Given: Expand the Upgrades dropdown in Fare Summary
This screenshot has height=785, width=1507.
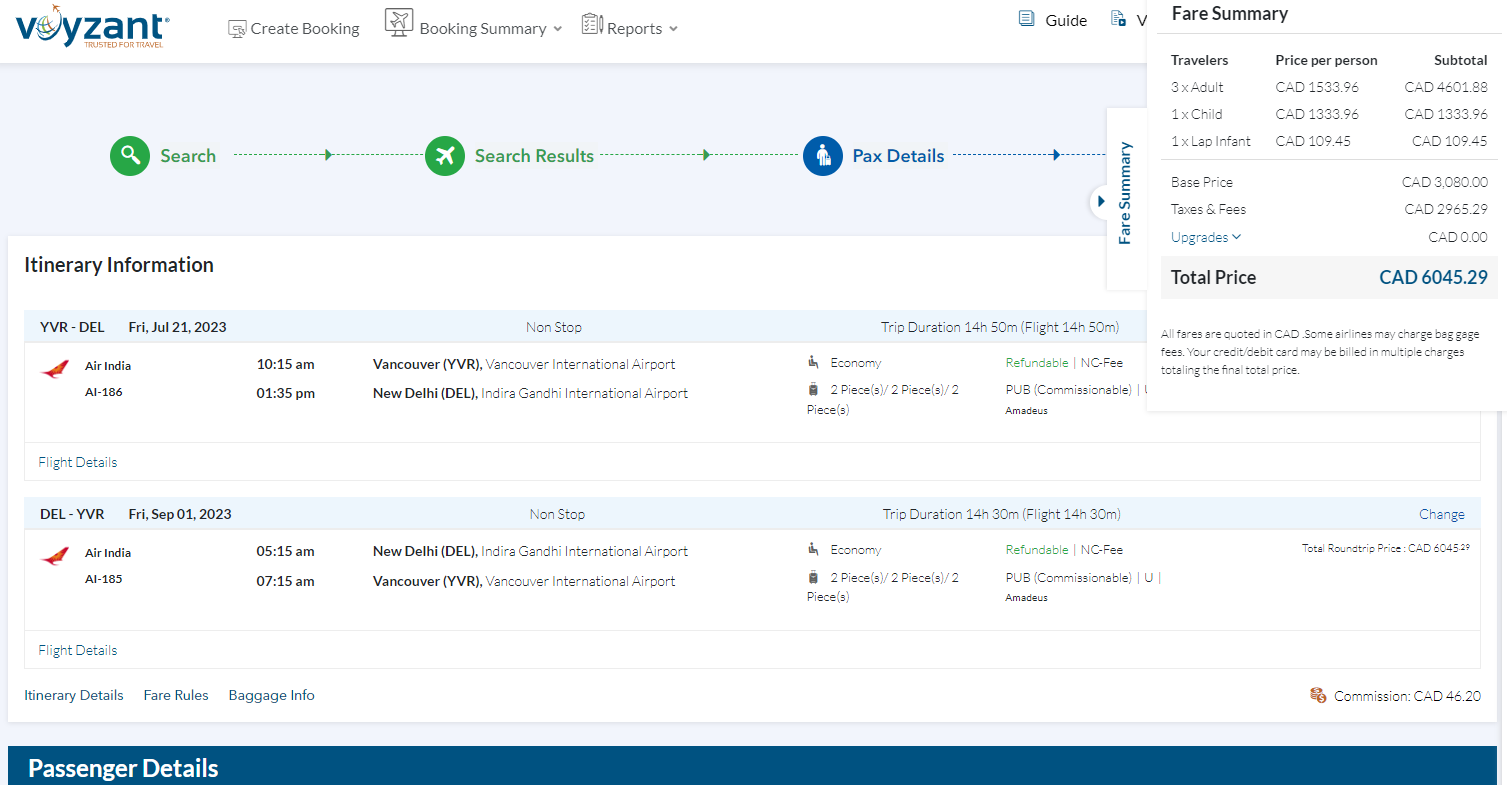Looking at the screenshot, I should coord(1206,237).
